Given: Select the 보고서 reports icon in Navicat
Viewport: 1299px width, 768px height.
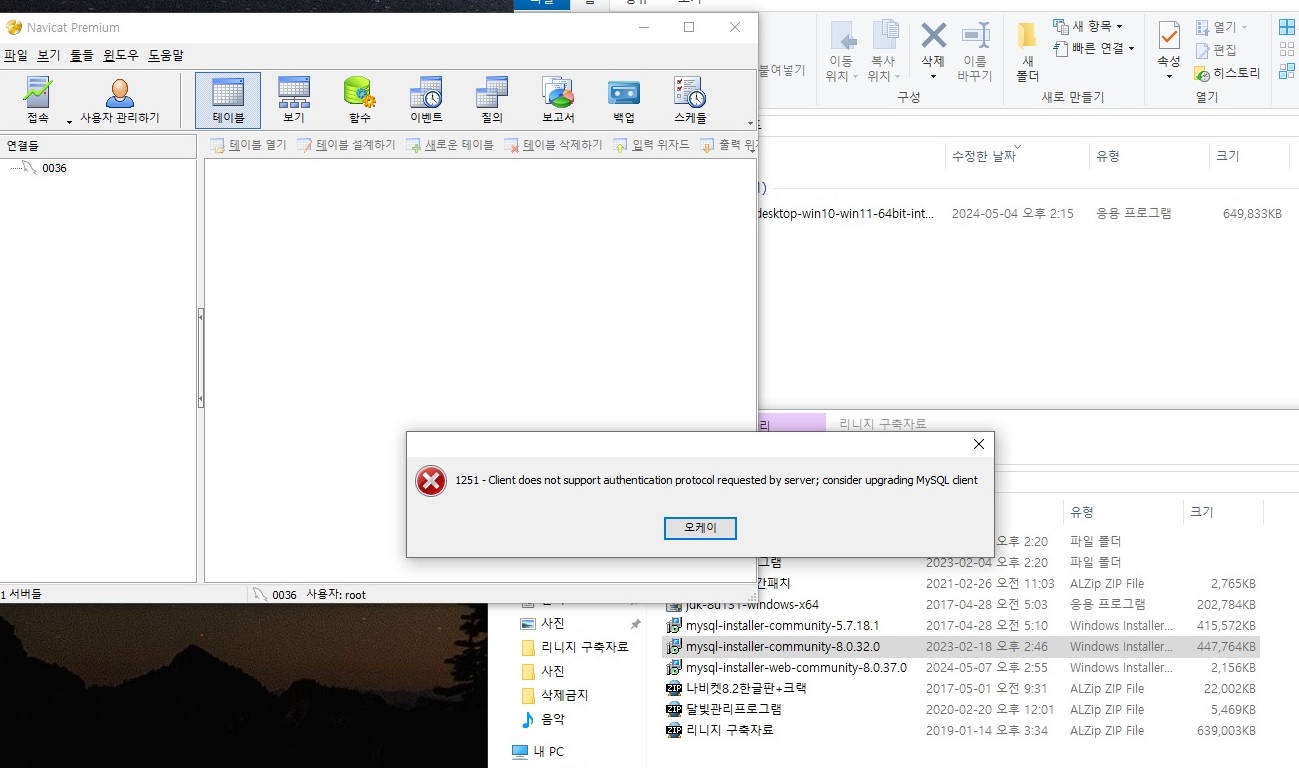Looking at the screenshot, I should coord(558,100).
